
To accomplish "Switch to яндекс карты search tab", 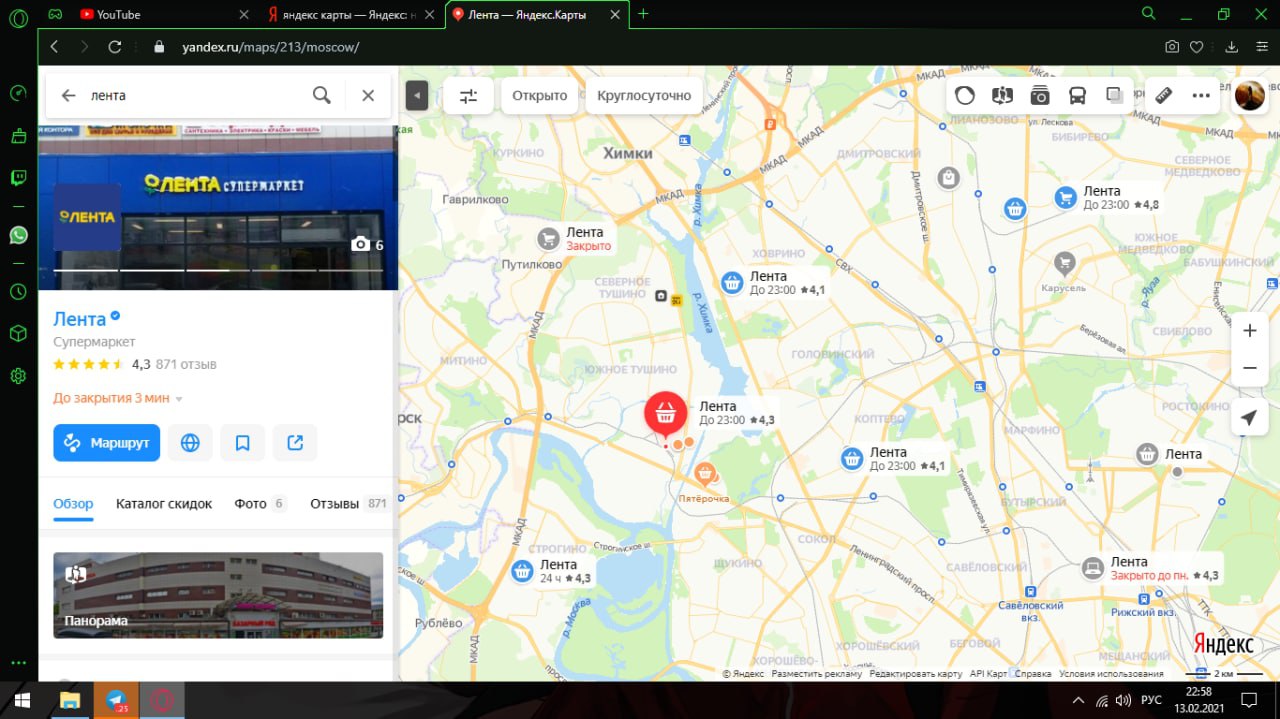I will (352, 14).
